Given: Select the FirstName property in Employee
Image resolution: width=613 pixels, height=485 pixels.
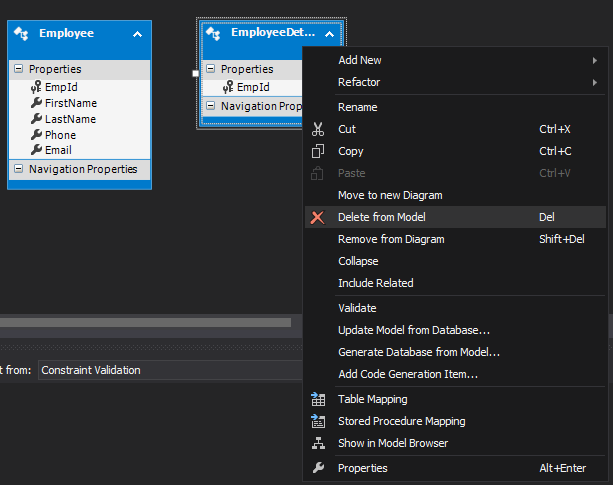Looking at the screenshot, I should pyautogui.click(x=70, y=103).
